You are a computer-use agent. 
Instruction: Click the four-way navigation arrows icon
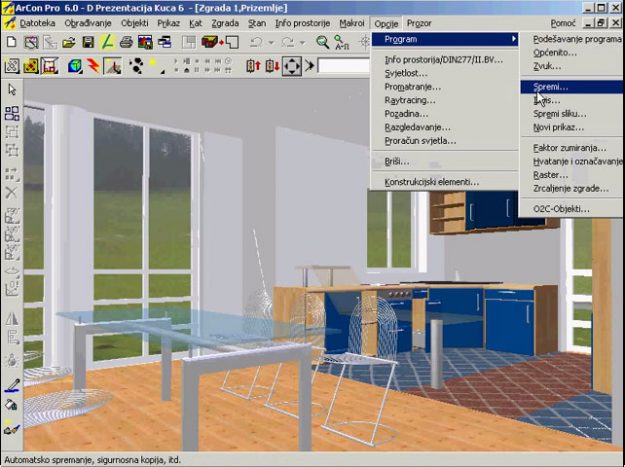tap(292, 66)
